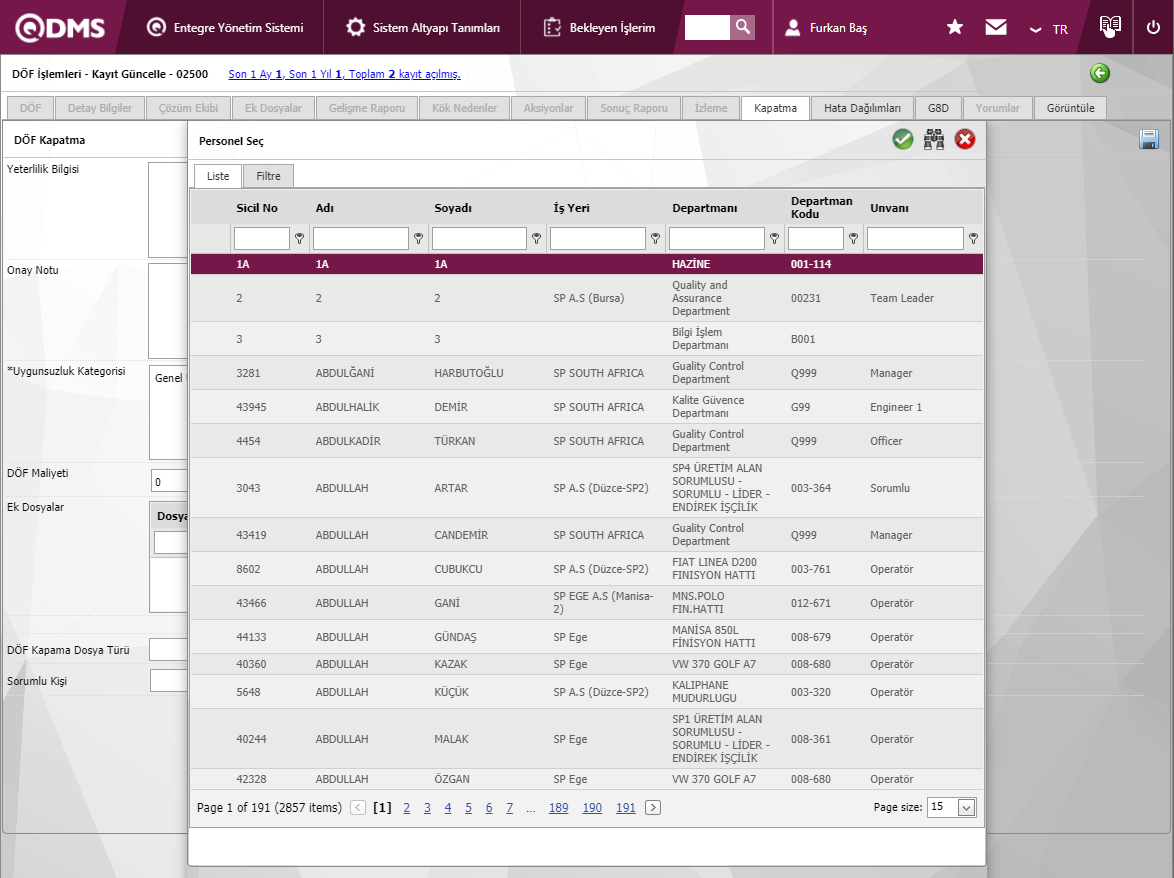Open the Sistem Altyapı Tanımları menu
Viewport: 1174px width, 878px height.
(x=423, y=27)
